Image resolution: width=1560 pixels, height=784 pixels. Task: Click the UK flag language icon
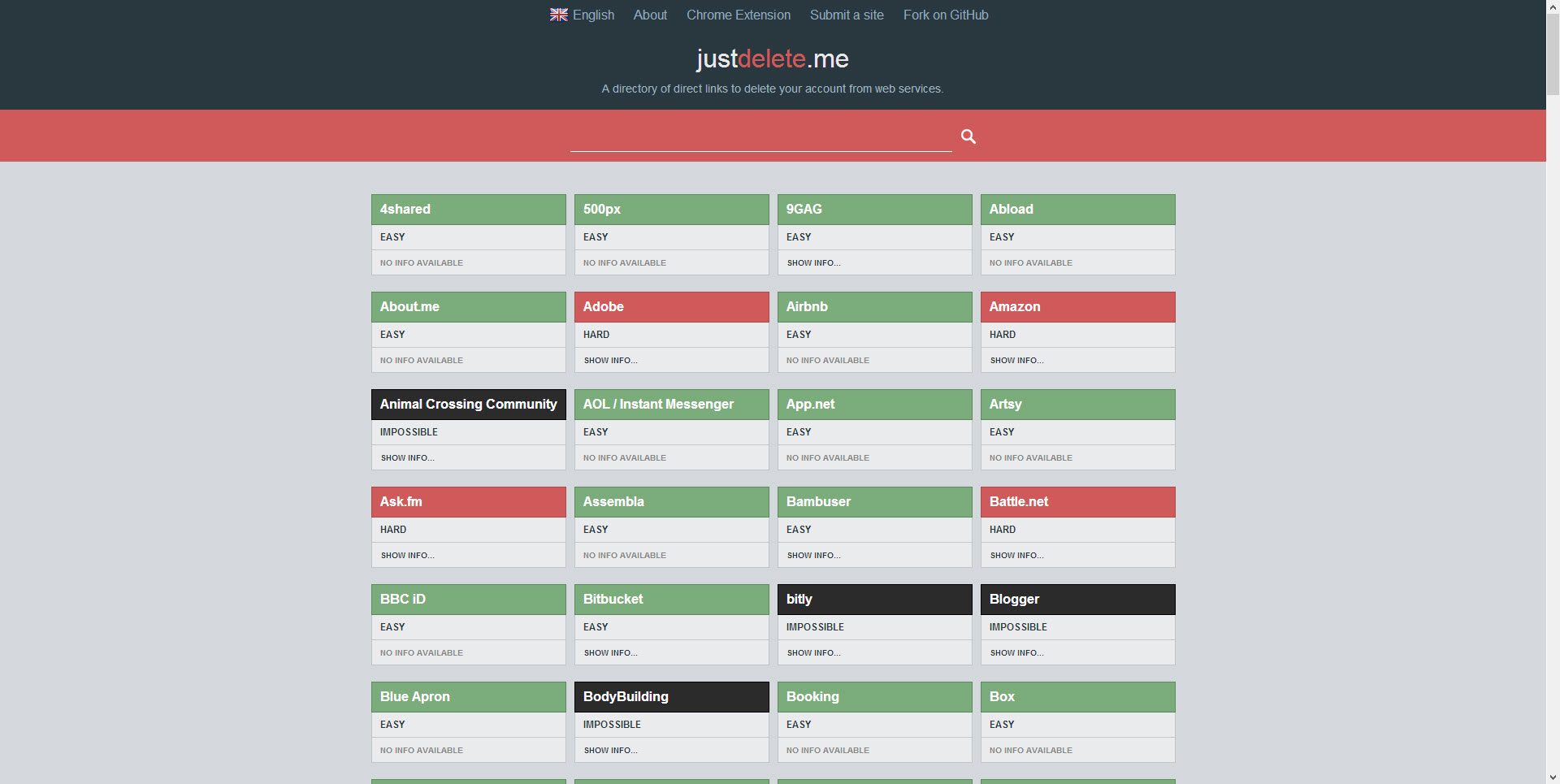(559, 15)
